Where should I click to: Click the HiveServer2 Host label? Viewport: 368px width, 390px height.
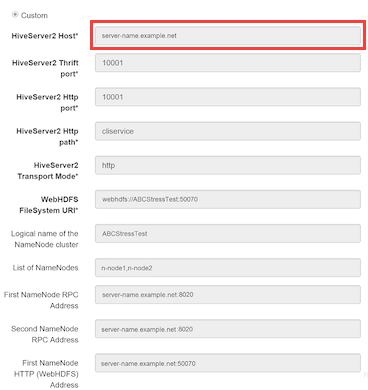click(45, 36)
